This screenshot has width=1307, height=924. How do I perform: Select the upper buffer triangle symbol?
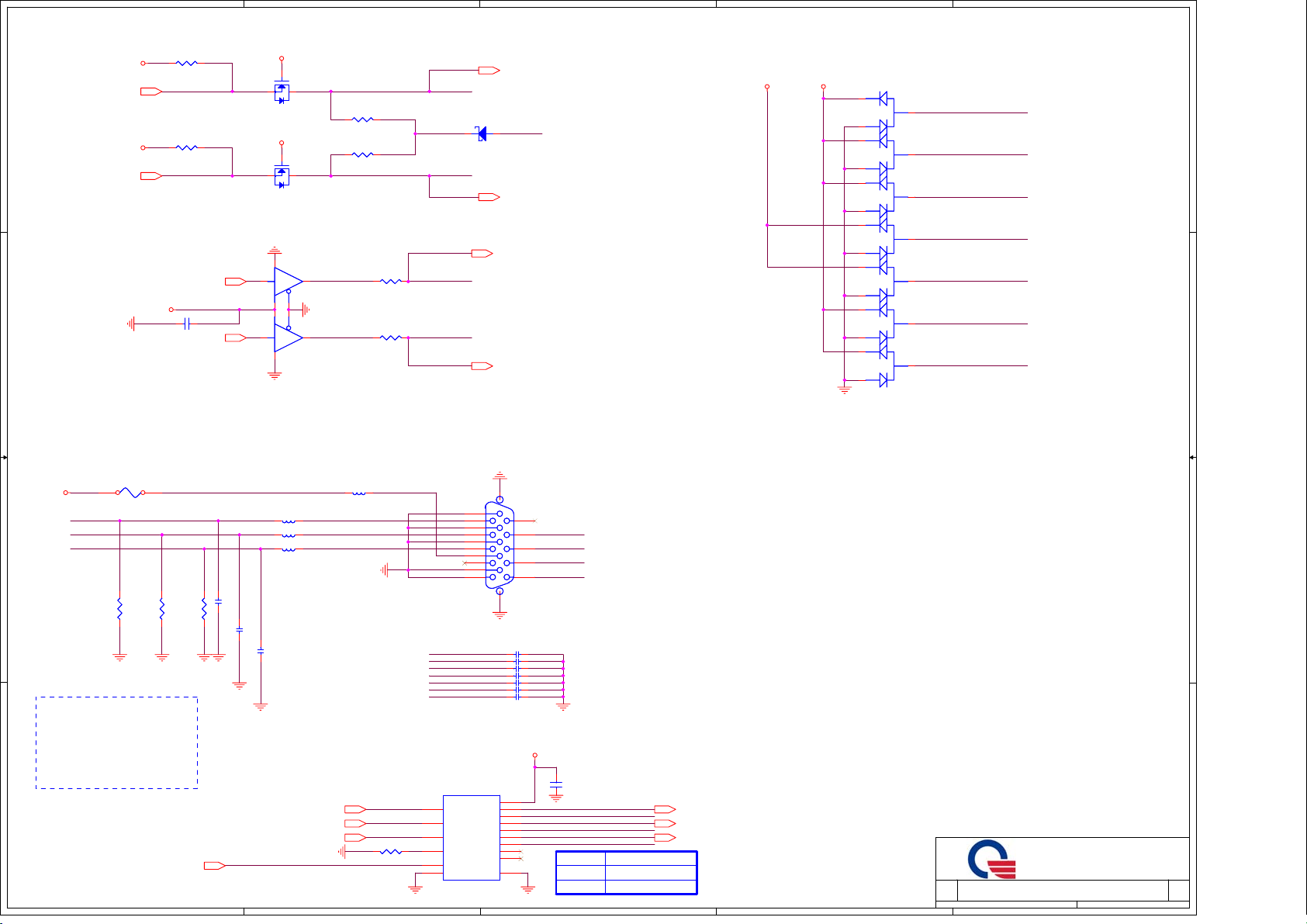click(x=289, y=281)
